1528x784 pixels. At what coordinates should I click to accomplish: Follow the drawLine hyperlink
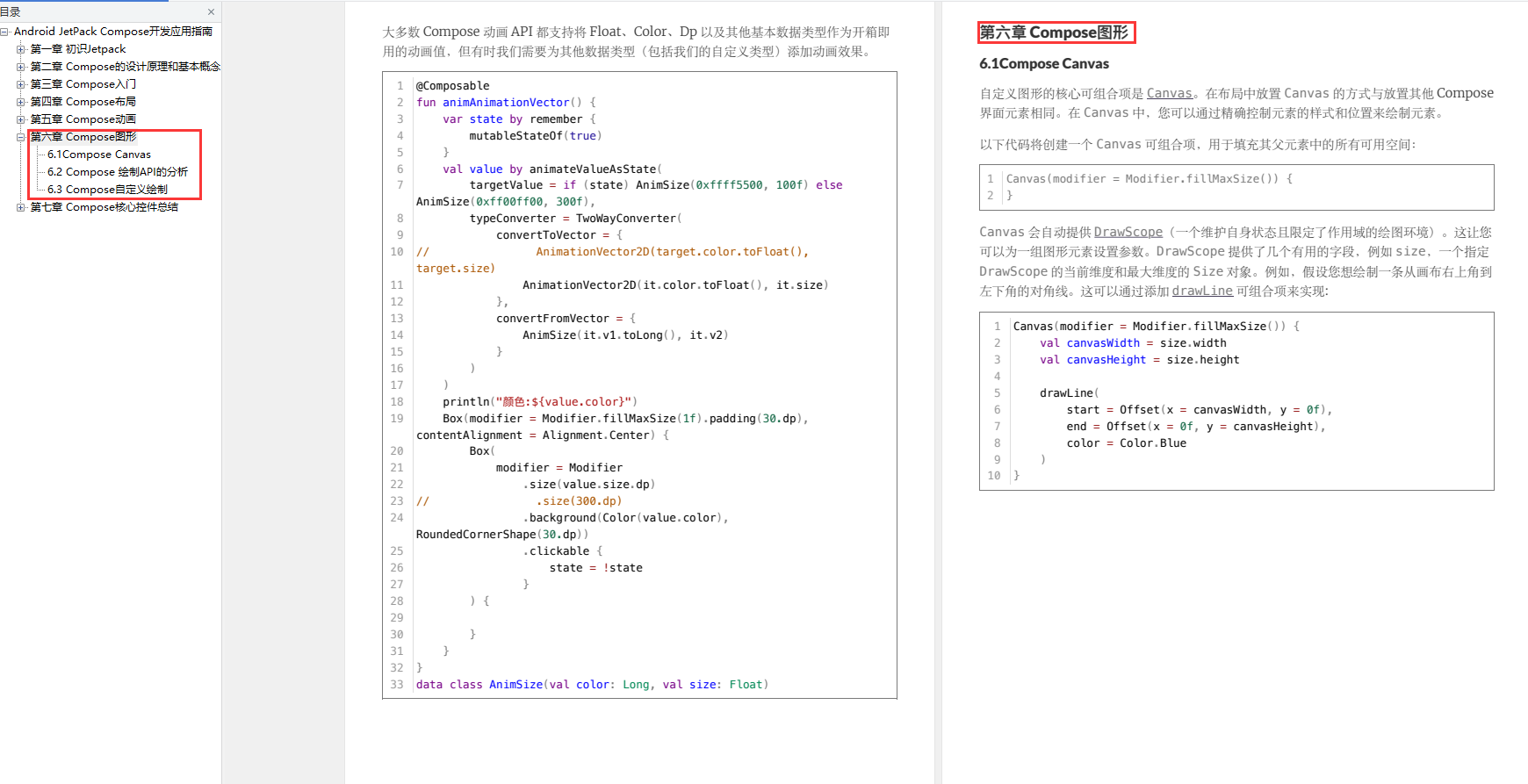pos(1202,291)
